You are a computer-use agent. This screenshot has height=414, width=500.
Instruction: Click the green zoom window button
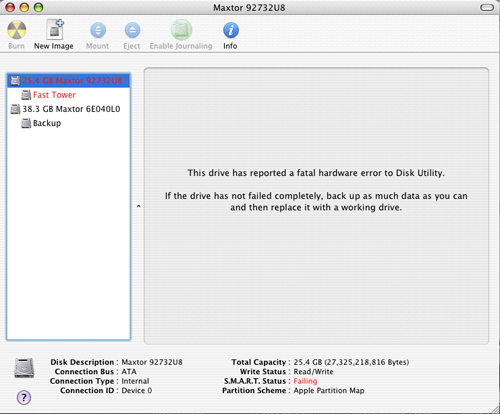click(39, 7)
